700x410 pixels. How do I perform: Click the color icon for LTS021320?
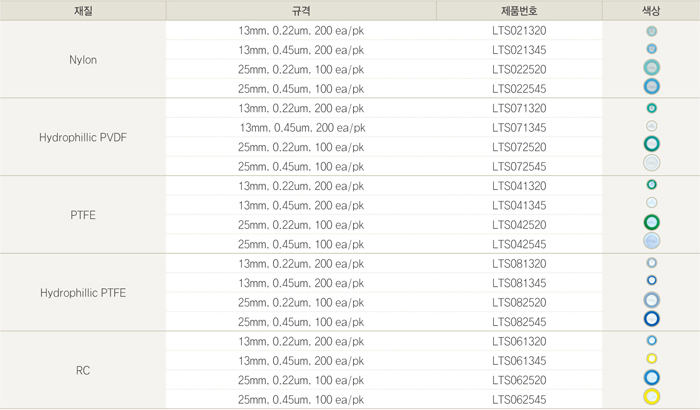click(x=651, y=31)
